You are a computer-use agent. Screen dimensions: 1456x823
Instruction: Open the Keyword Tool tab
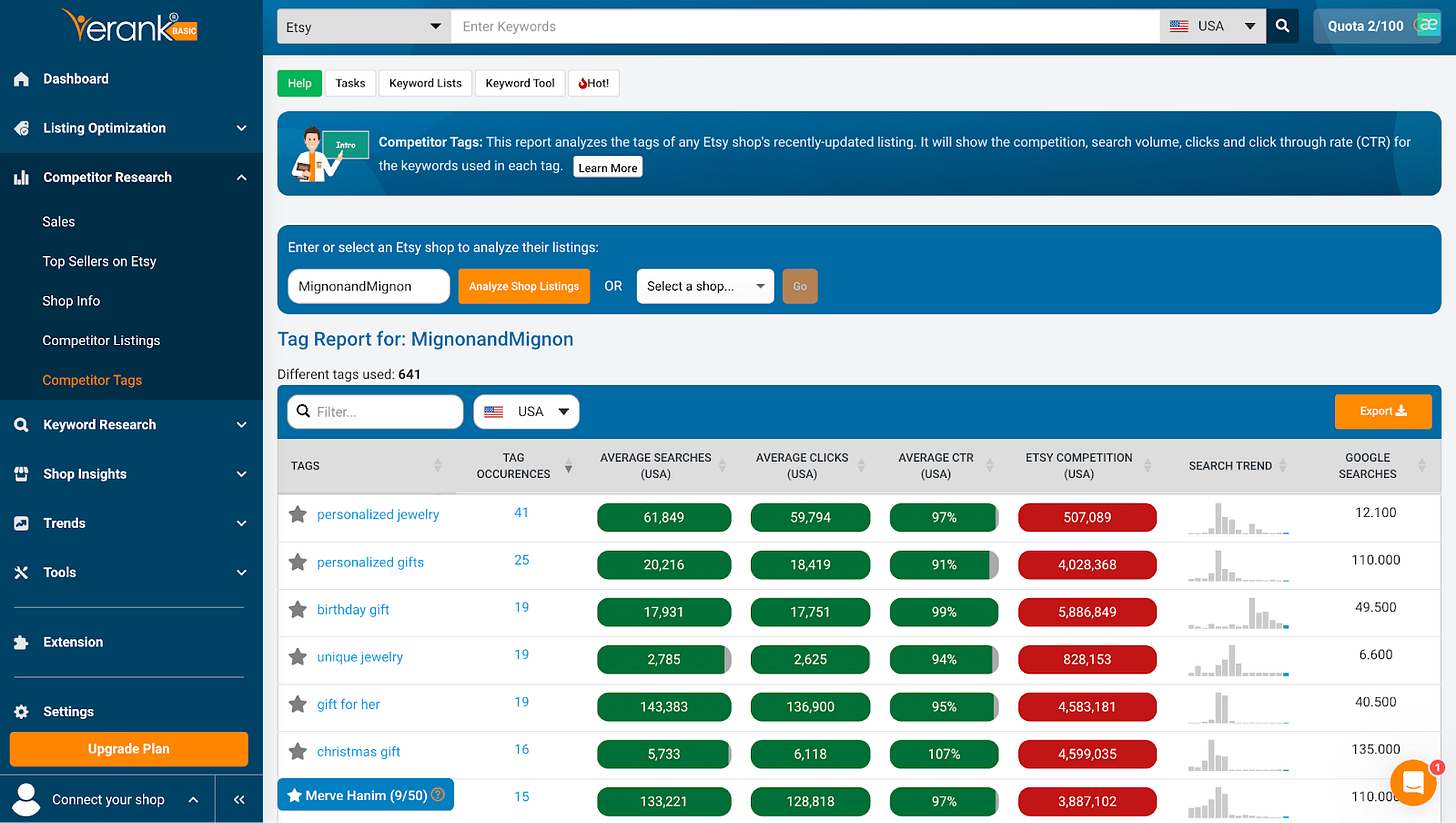(520, 83)
